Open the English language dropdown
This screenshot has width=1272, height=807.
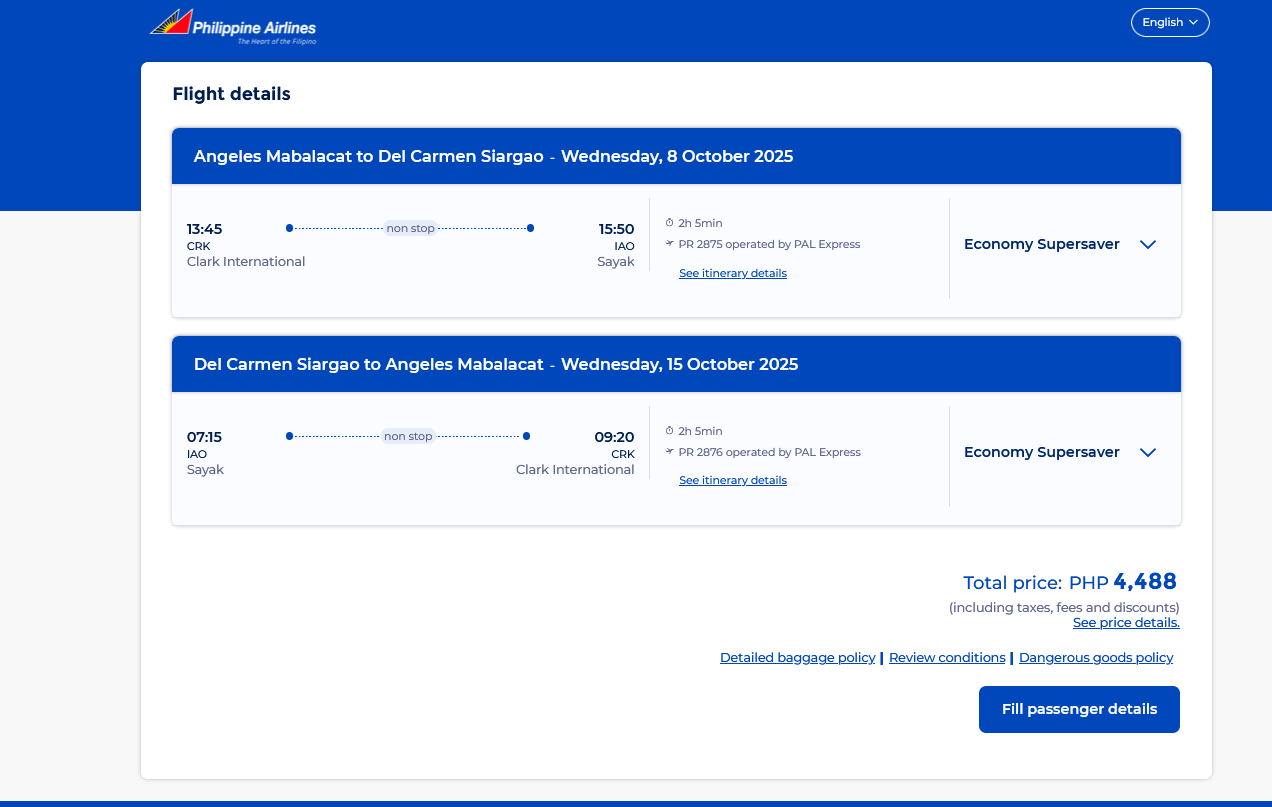pyautogui.click(x=1170, y=22)
